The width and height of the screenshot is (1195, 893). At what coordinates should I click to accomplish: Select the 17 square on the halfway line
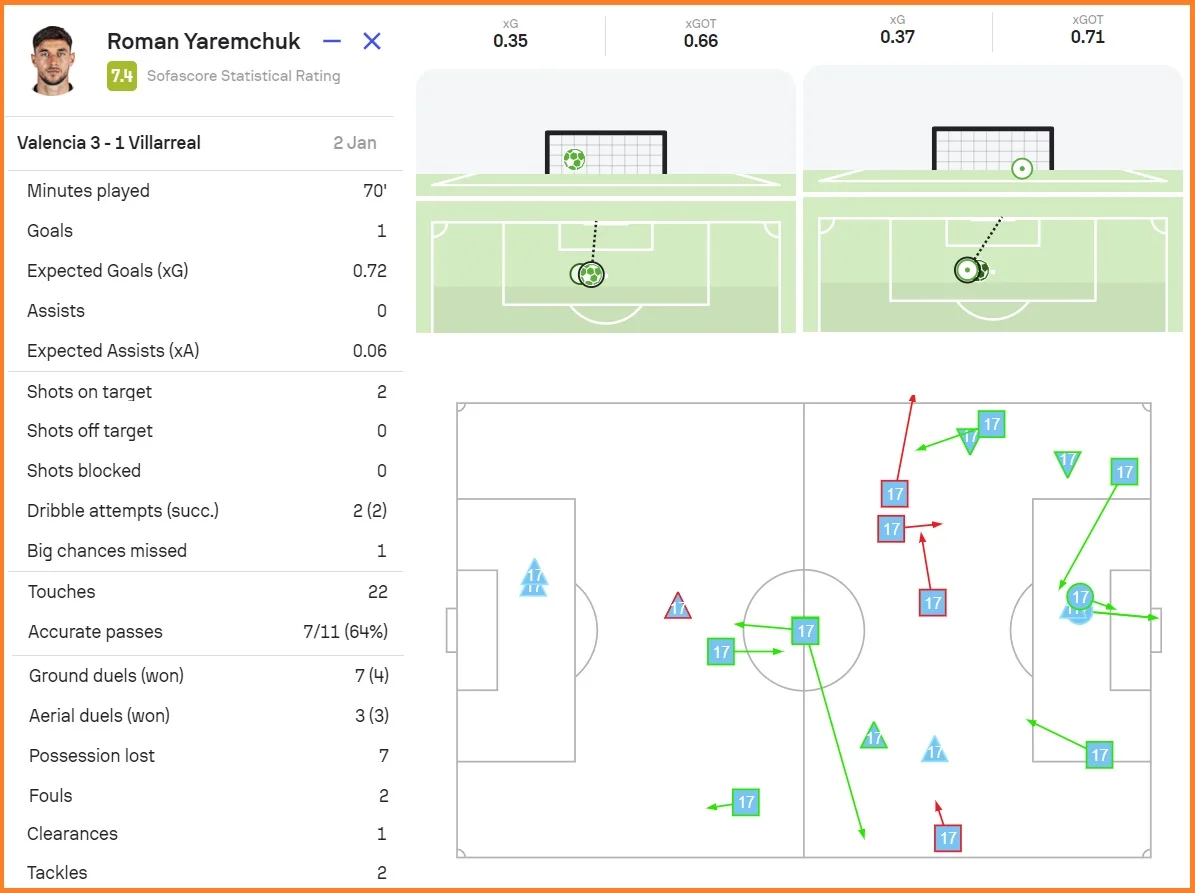pyautogui.click(x=805, y=631)
